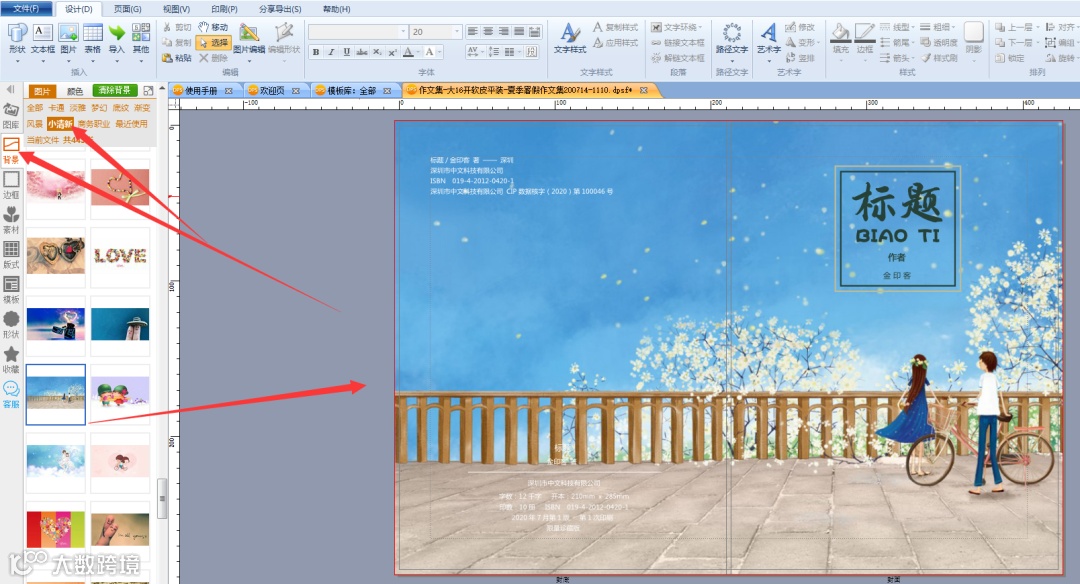The width and height of the screenshot is (1080, 584).
Task: Filter backgrounds by 商务职业 category
Action: click(94, 124)
